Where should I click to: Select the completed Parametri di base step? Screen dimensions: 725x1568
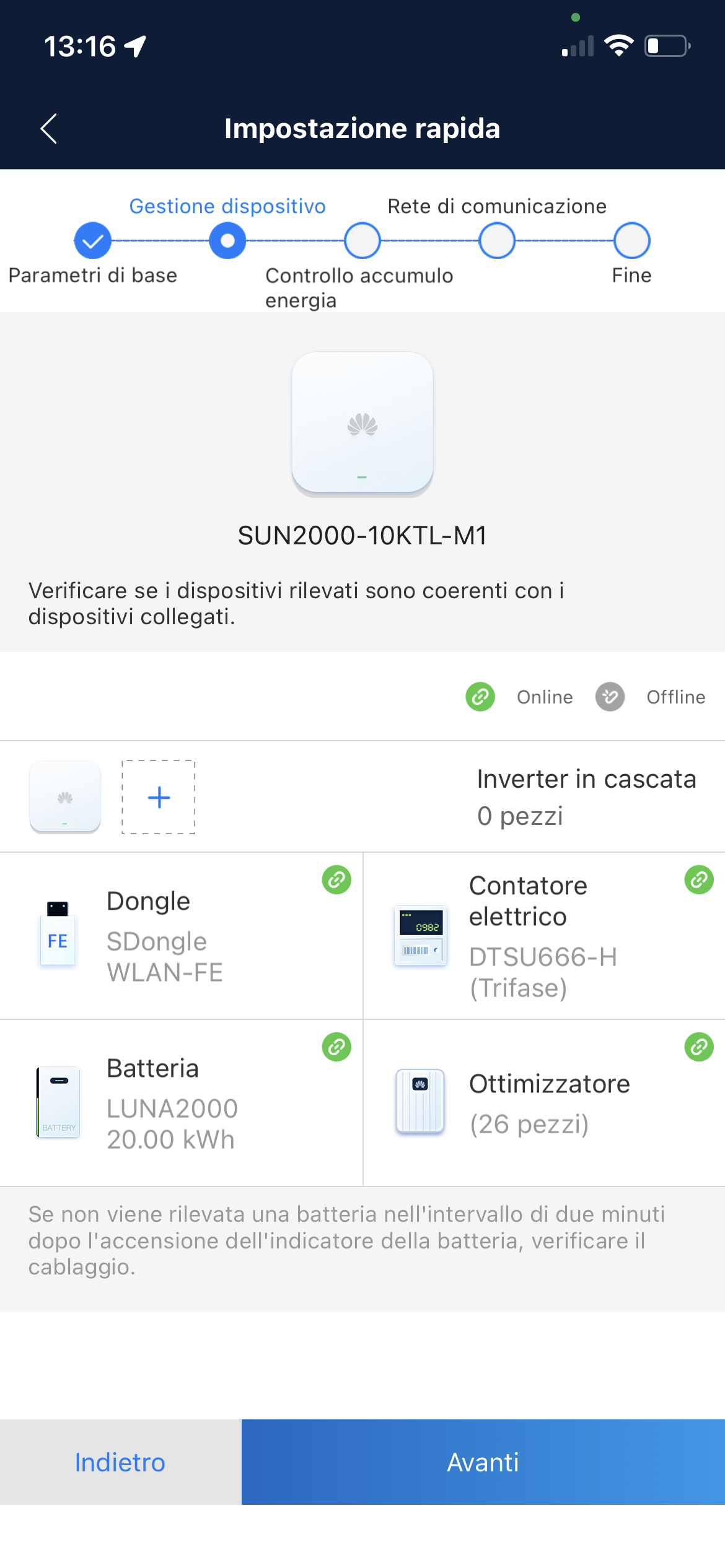[x=93, y=241]
